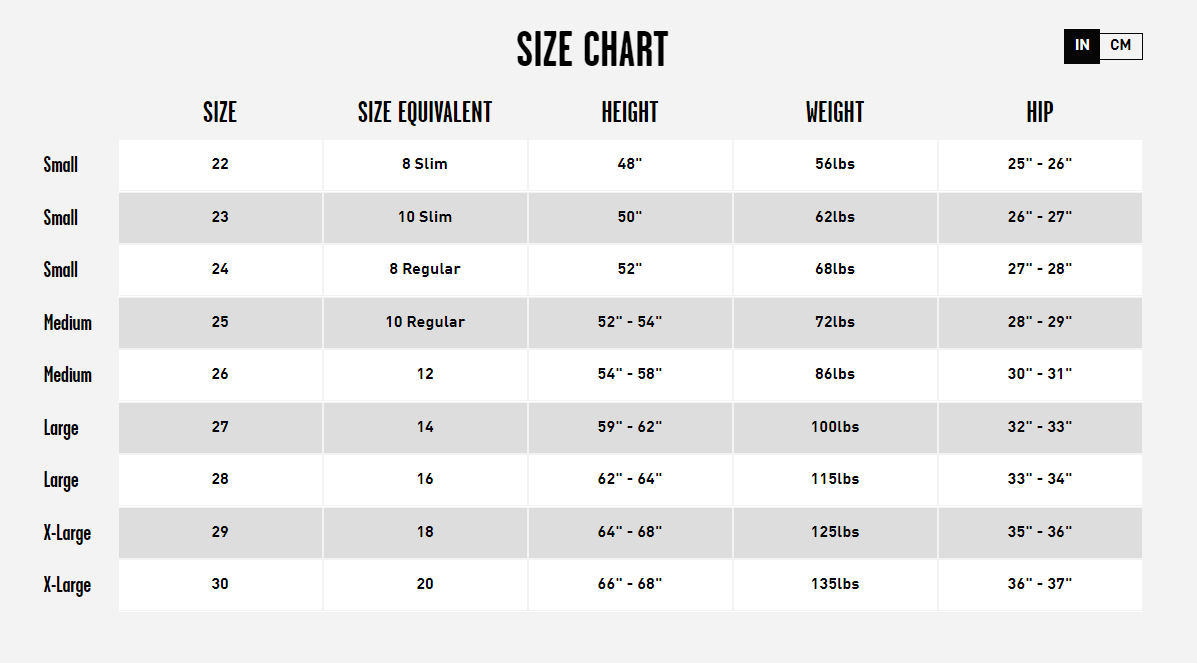Click the HEIGHT column header

click(630, 112)
